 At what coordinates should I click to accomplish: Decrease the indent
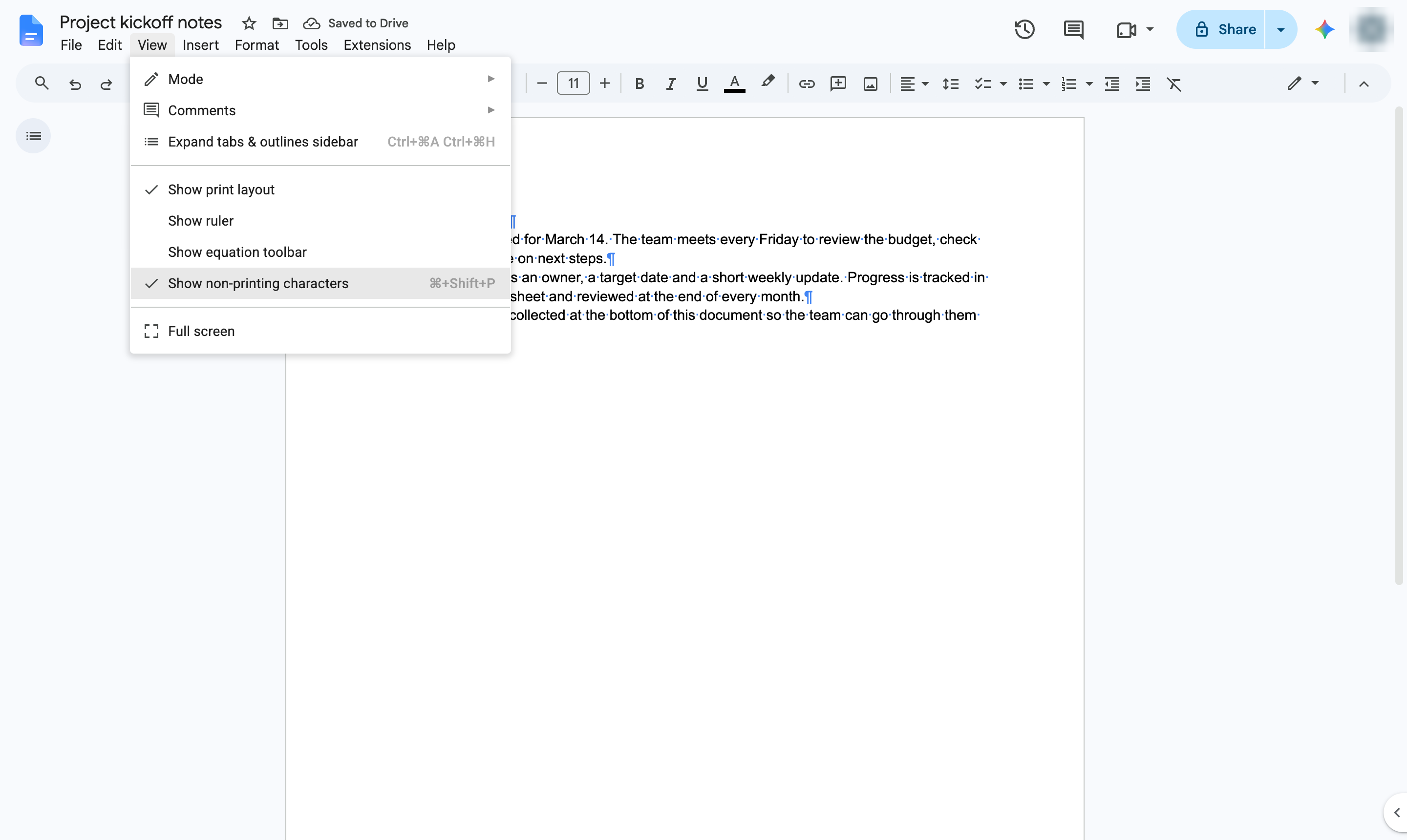click(x=1111, y=84)
